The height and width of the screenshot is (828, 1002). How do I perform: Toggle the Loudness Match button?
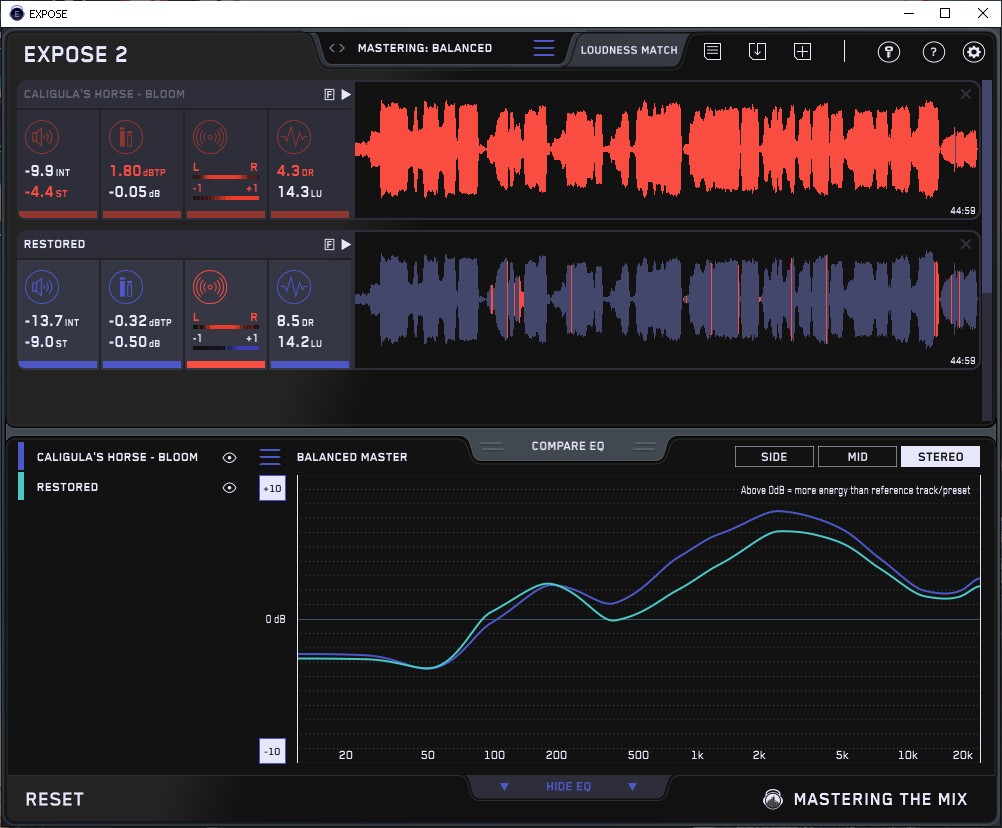[x=629, y=50]
